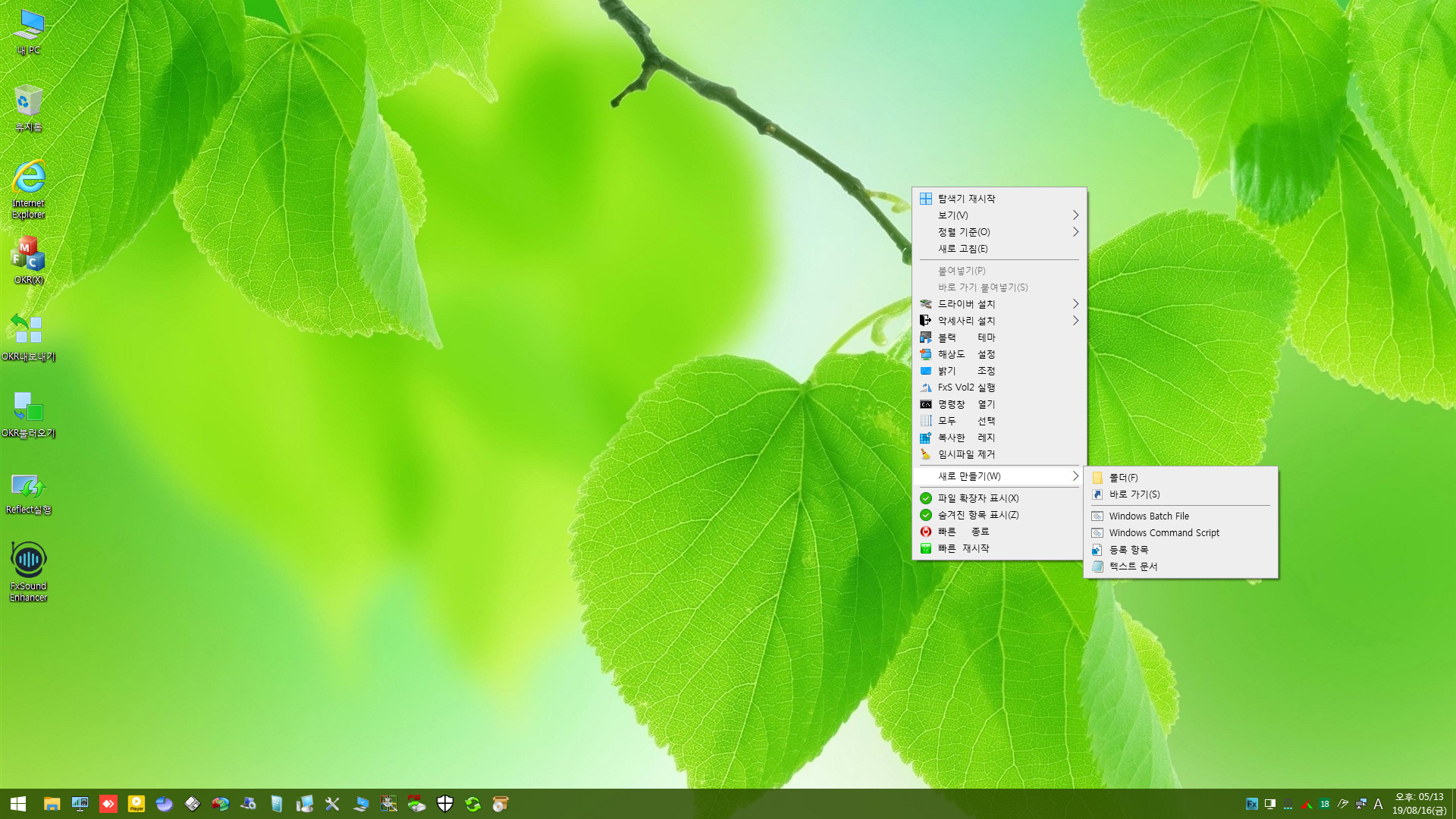The image size is (1456, 819).
Task: Create new Windows Batch File
Action: (1181, 516)
